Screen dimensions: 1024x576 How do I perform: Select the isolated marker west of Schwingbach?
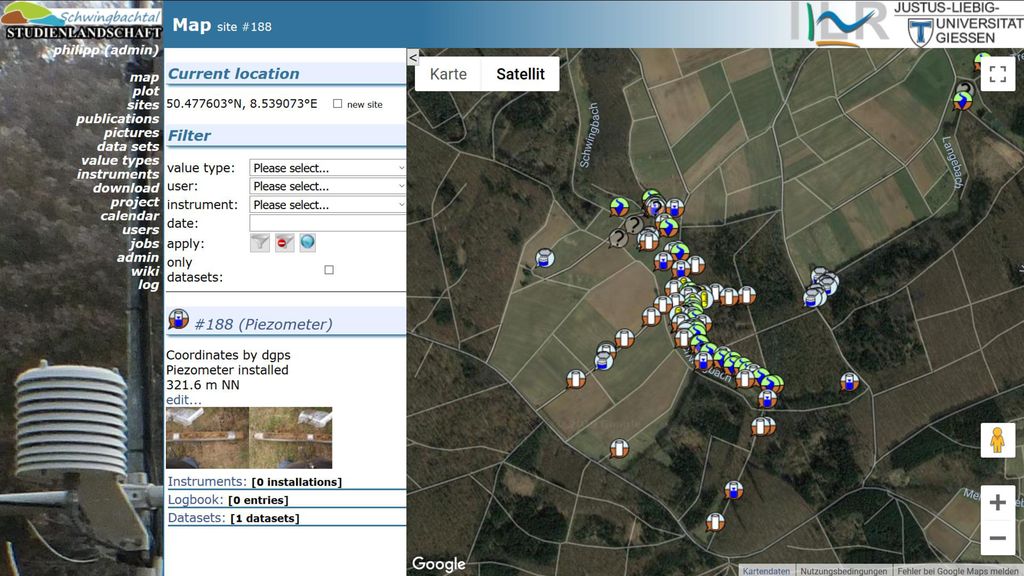pyautogui.click(x=545, y=259)
